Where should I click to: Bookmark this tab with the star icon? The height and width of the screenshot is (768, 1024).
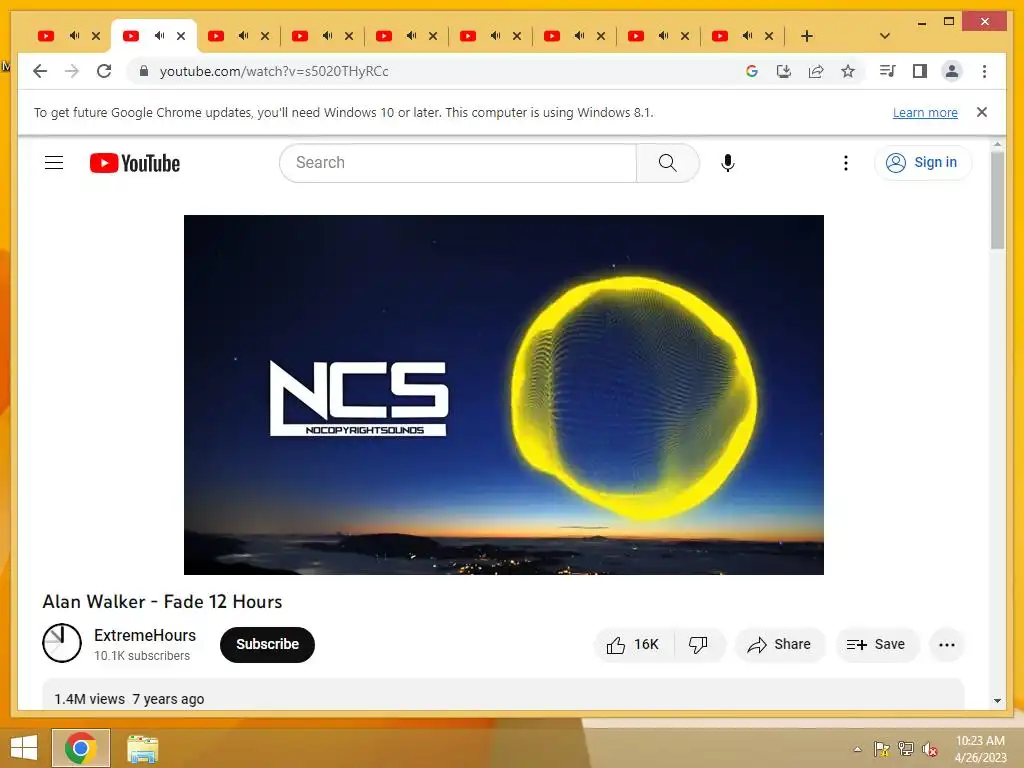(x=848, y=71)
